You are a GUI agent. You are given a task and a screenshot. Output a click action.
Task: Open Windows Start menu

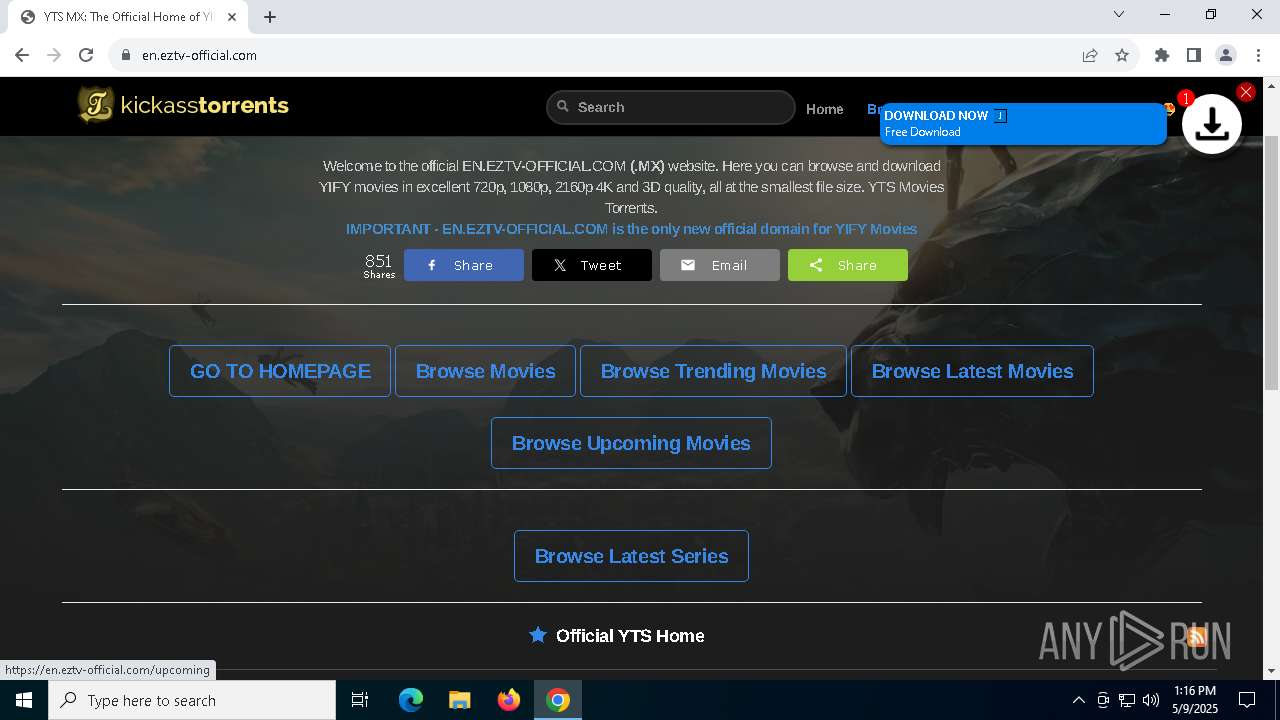click(x=24, y=700)
